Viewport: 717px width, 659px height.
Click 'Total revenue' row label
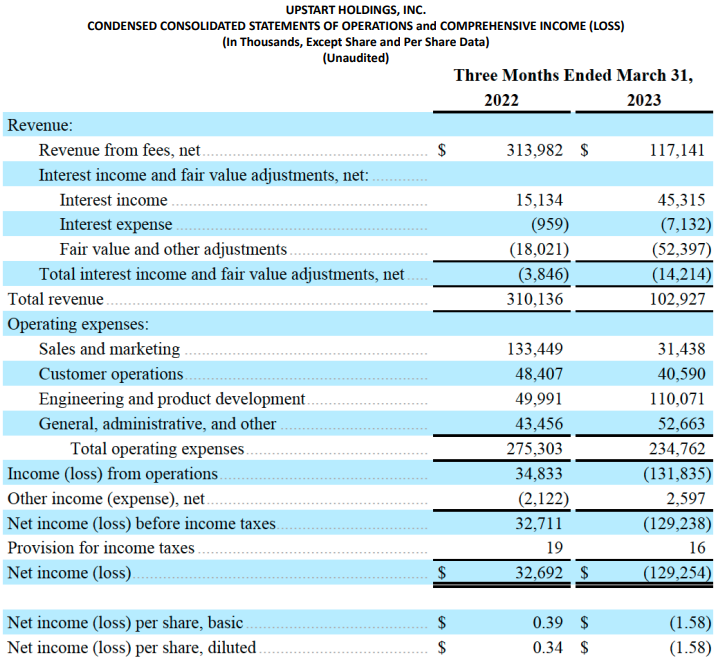tap(55, 299)
